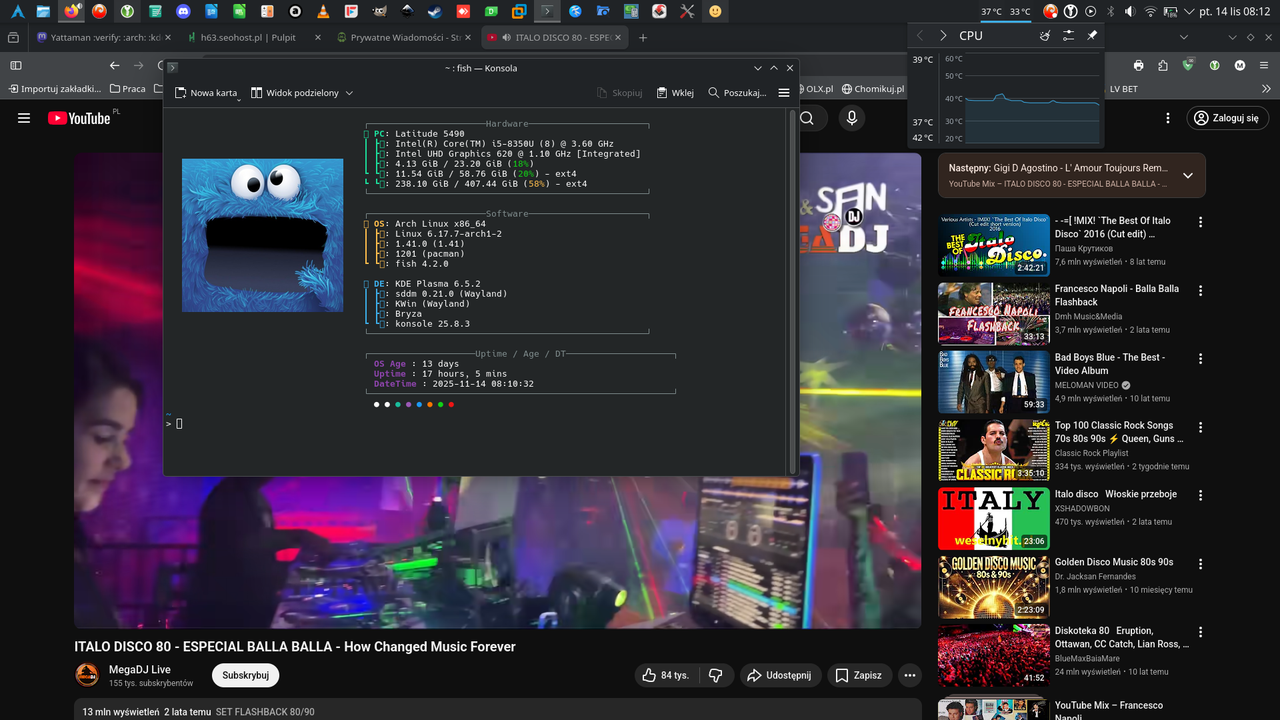
Task: Focus Konsole via its panel icon
Action: (547, 12)
